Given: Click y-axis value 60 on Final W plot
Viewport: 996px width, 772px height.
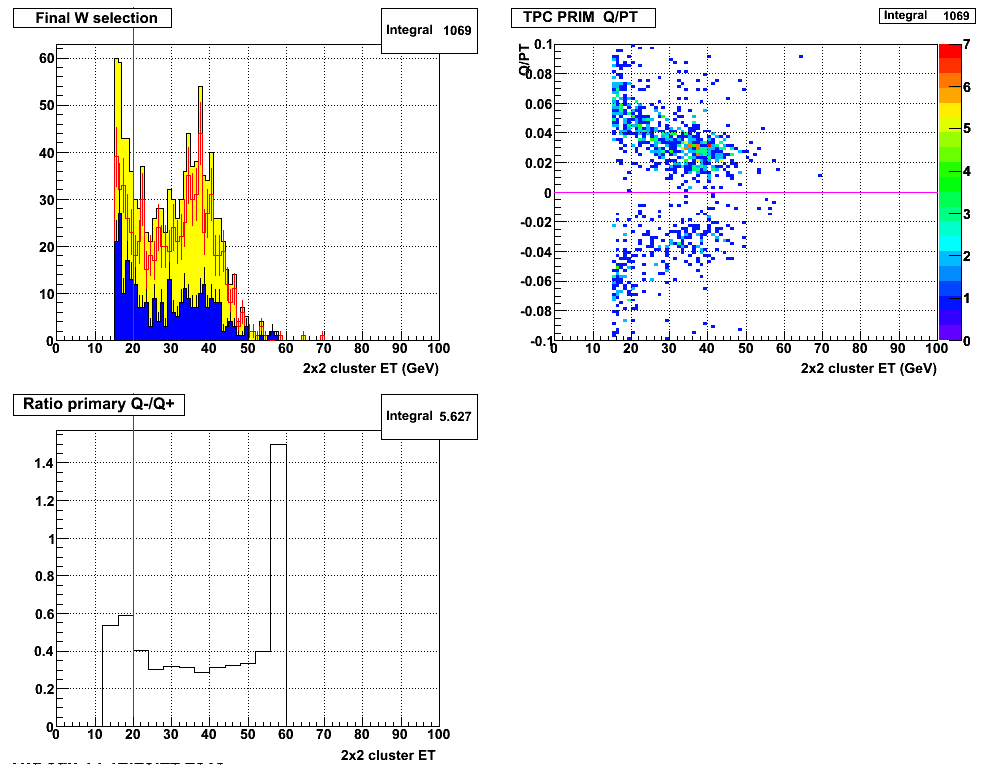Looking at the screenshot, I should (x=46, y=58).
